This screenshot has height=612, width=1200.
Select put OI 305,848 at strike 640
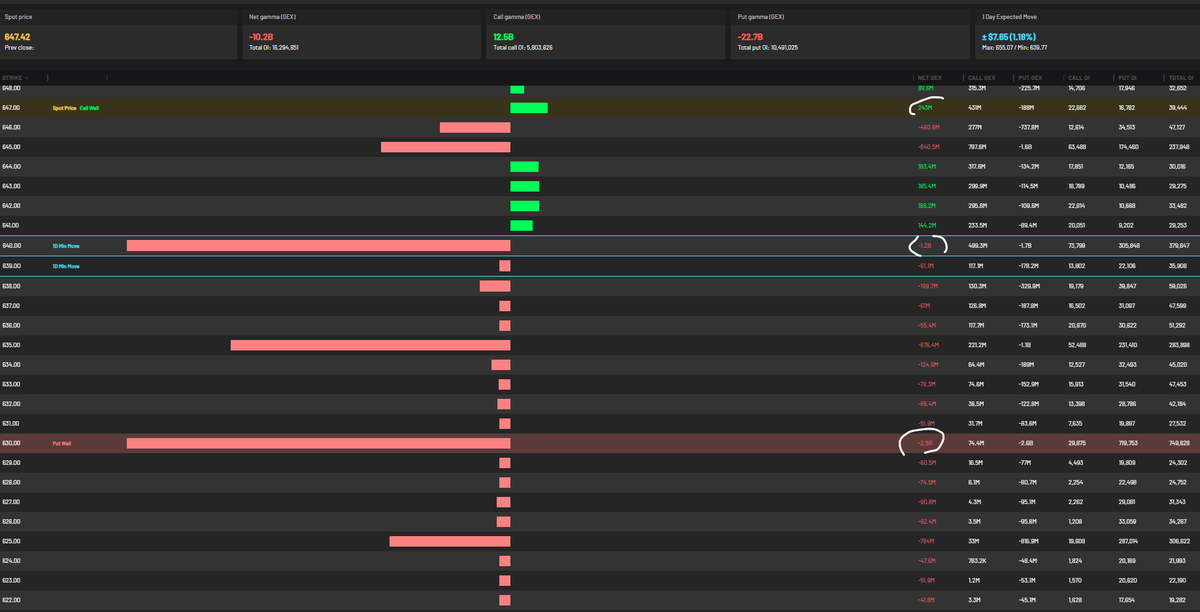coord(1128,245)
